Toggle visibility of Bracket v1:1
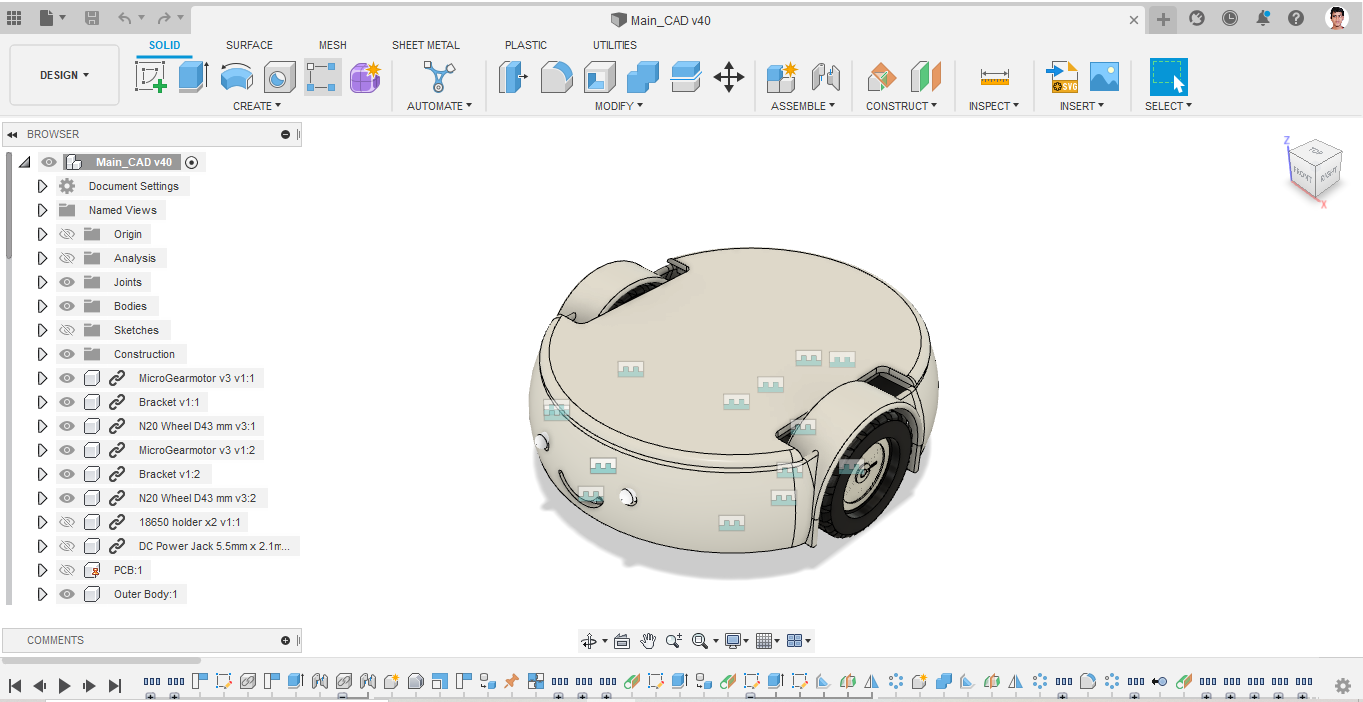 (x=66, y=401)
